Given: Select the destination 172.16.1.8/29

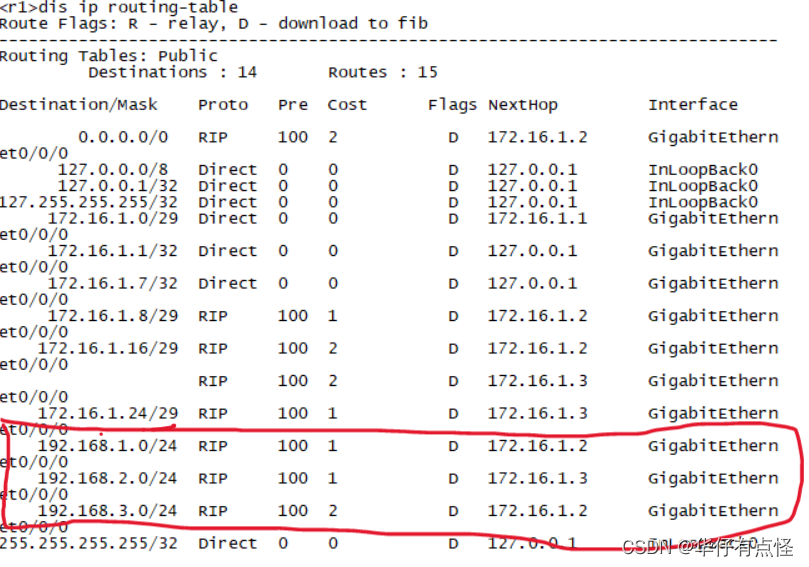Looking at the screenshot, I should click(x=113, y=316).
